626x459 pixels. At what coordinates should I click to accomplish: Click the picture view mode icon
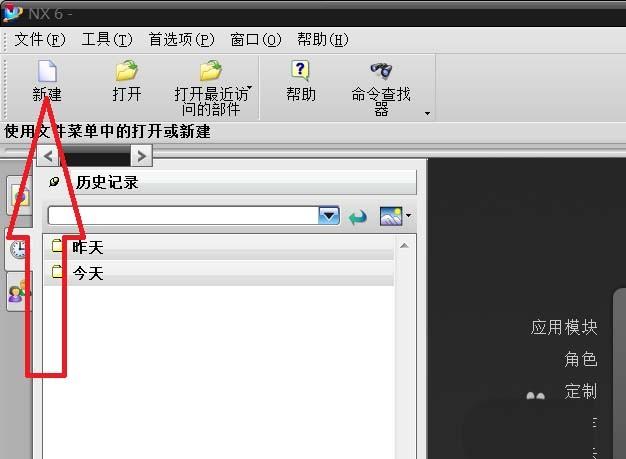point(391,216)
